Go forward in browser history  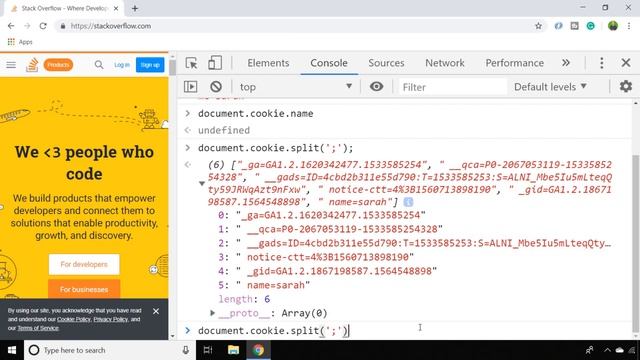click(x=27, y=26)
